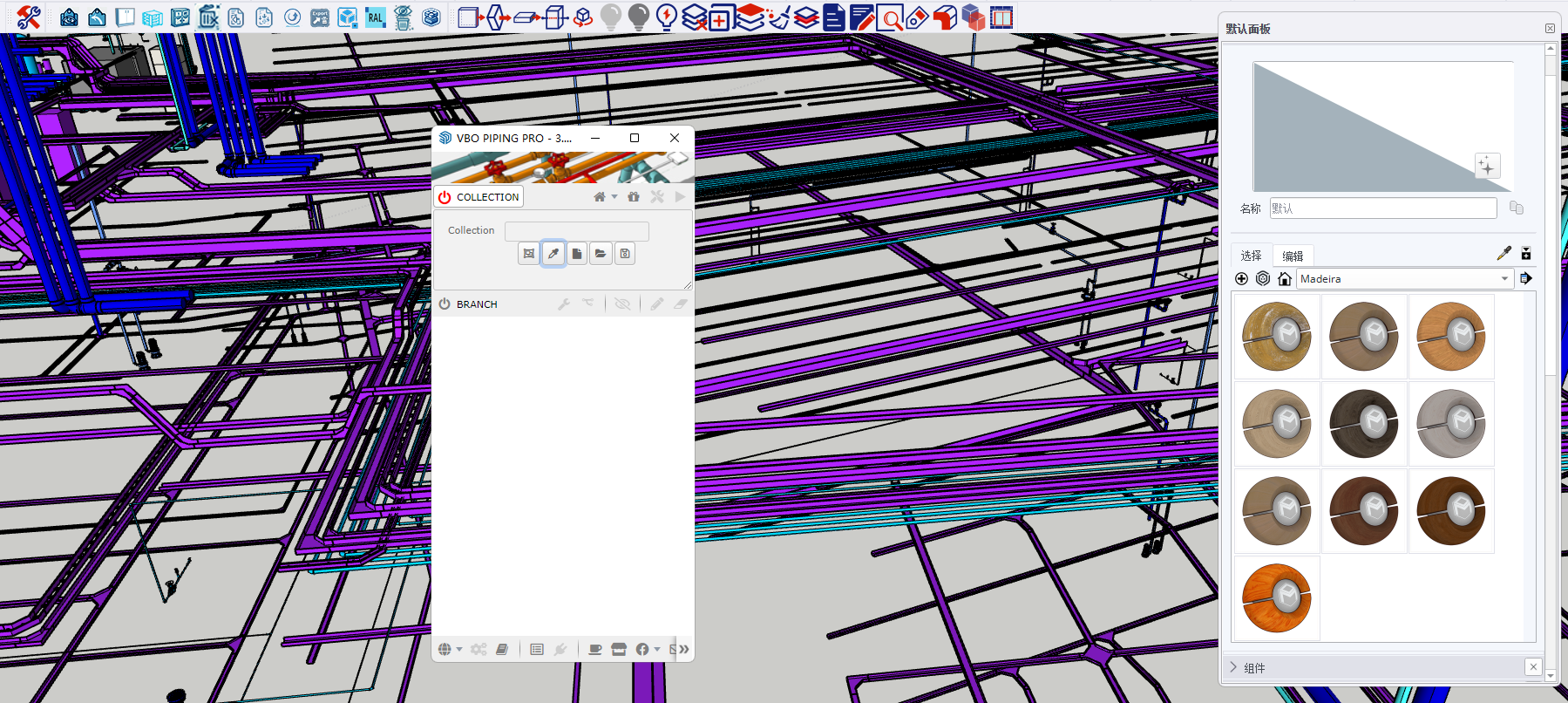
Task: Click the new collection file icon
Action: (x=577, y=254)
